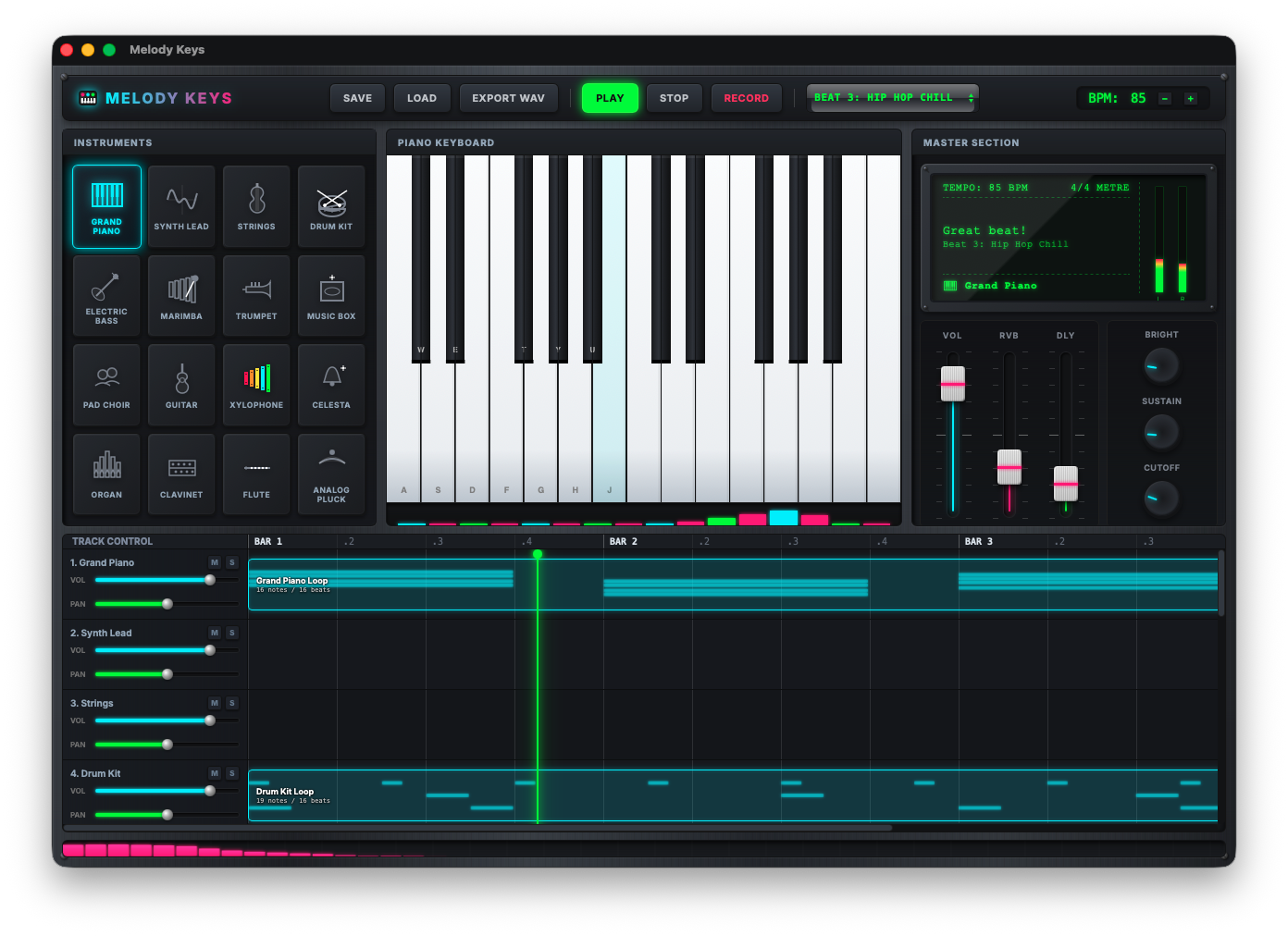The image size is (1288, 936).
Task: Mute the Synth Lead track
Action: (x=215, y=633)
